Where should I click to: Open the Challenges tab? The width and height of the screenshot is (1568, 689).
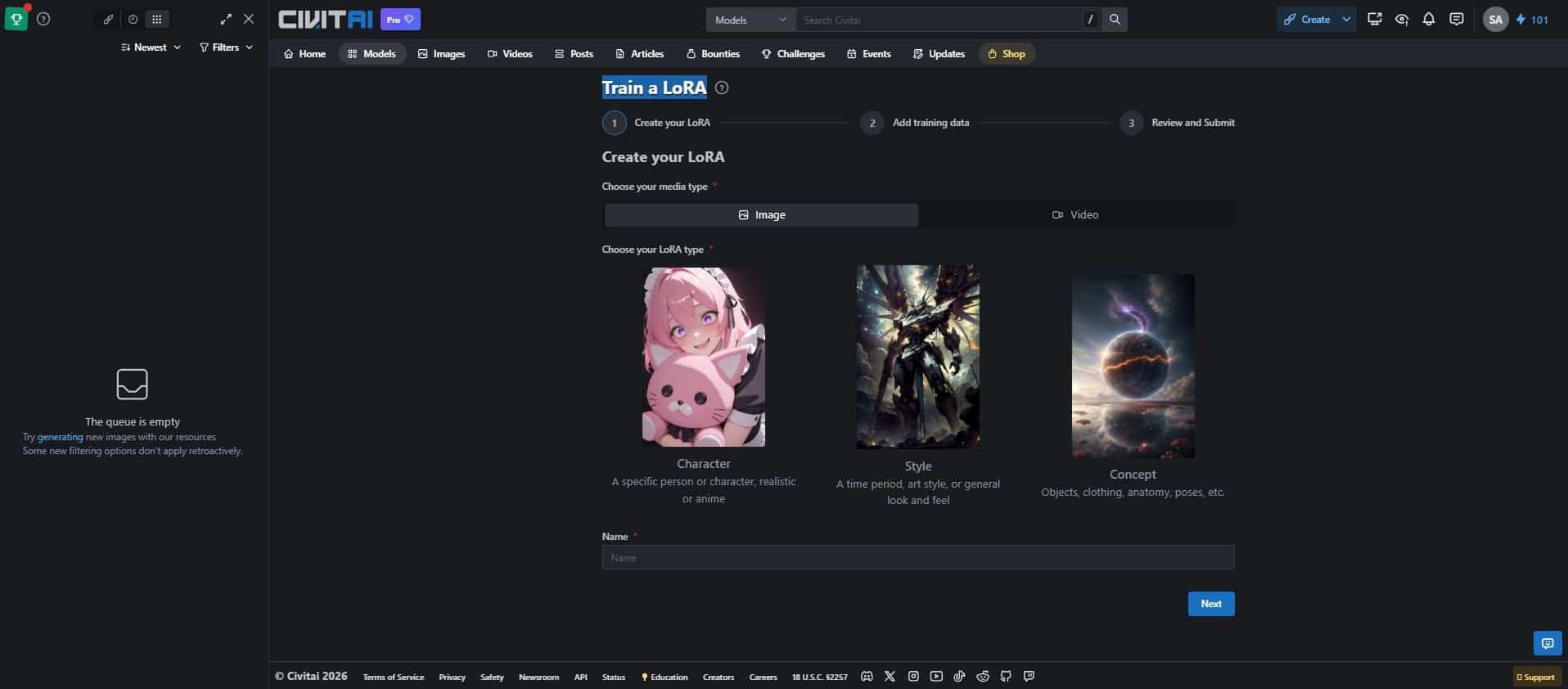pos(793,54)
